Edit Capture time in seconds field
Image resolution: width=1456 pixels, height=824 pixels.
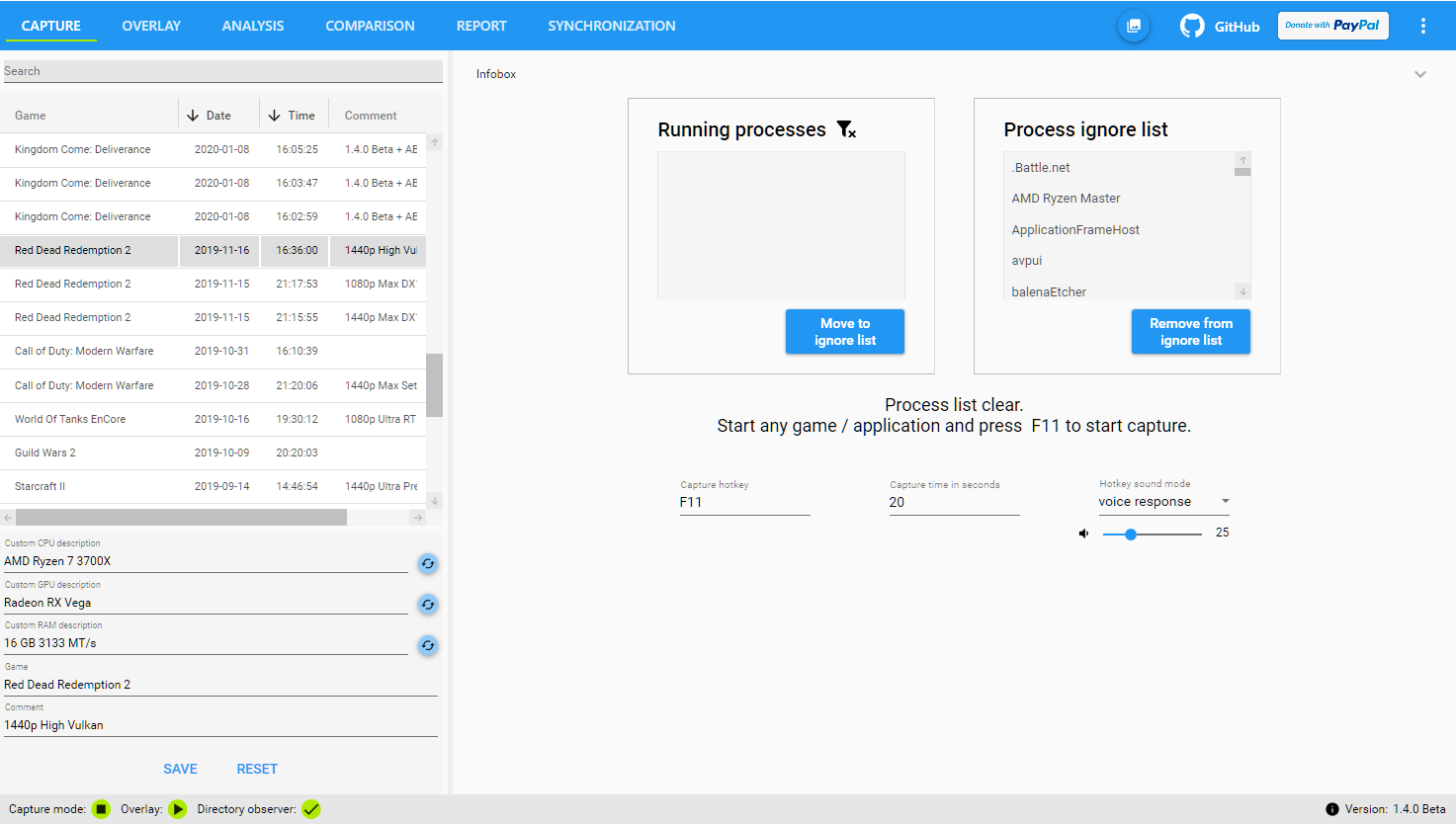point(954,502)
